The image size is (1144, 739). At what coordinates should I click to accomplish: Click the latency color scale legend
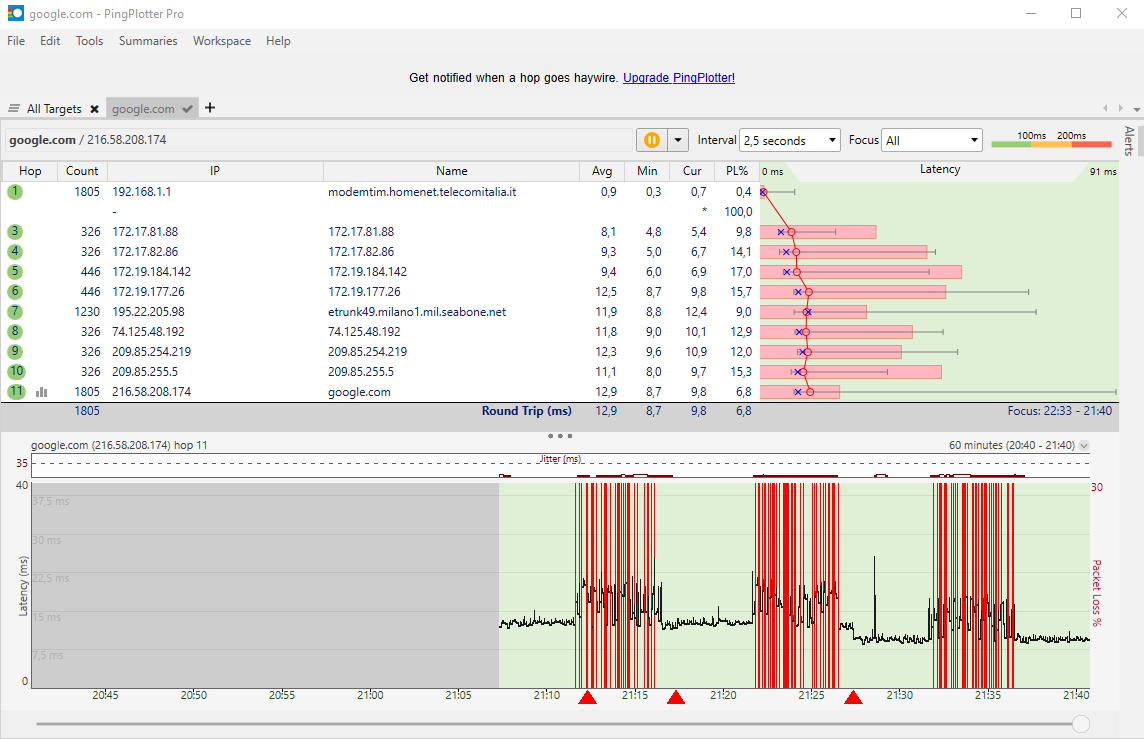click(1051, 139)
